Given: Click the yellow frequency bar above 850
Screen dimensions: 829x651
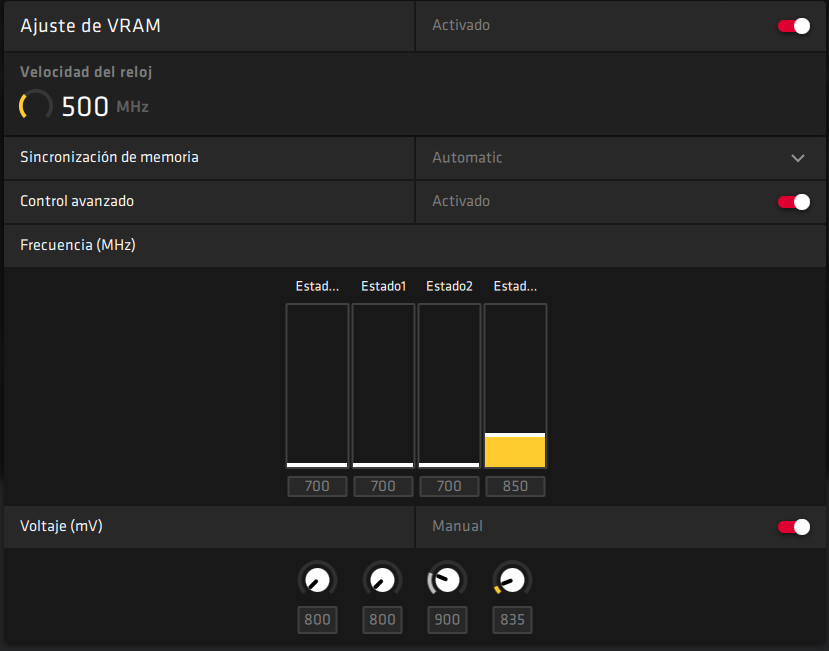Looking at the screenshot, I should 515,451.
